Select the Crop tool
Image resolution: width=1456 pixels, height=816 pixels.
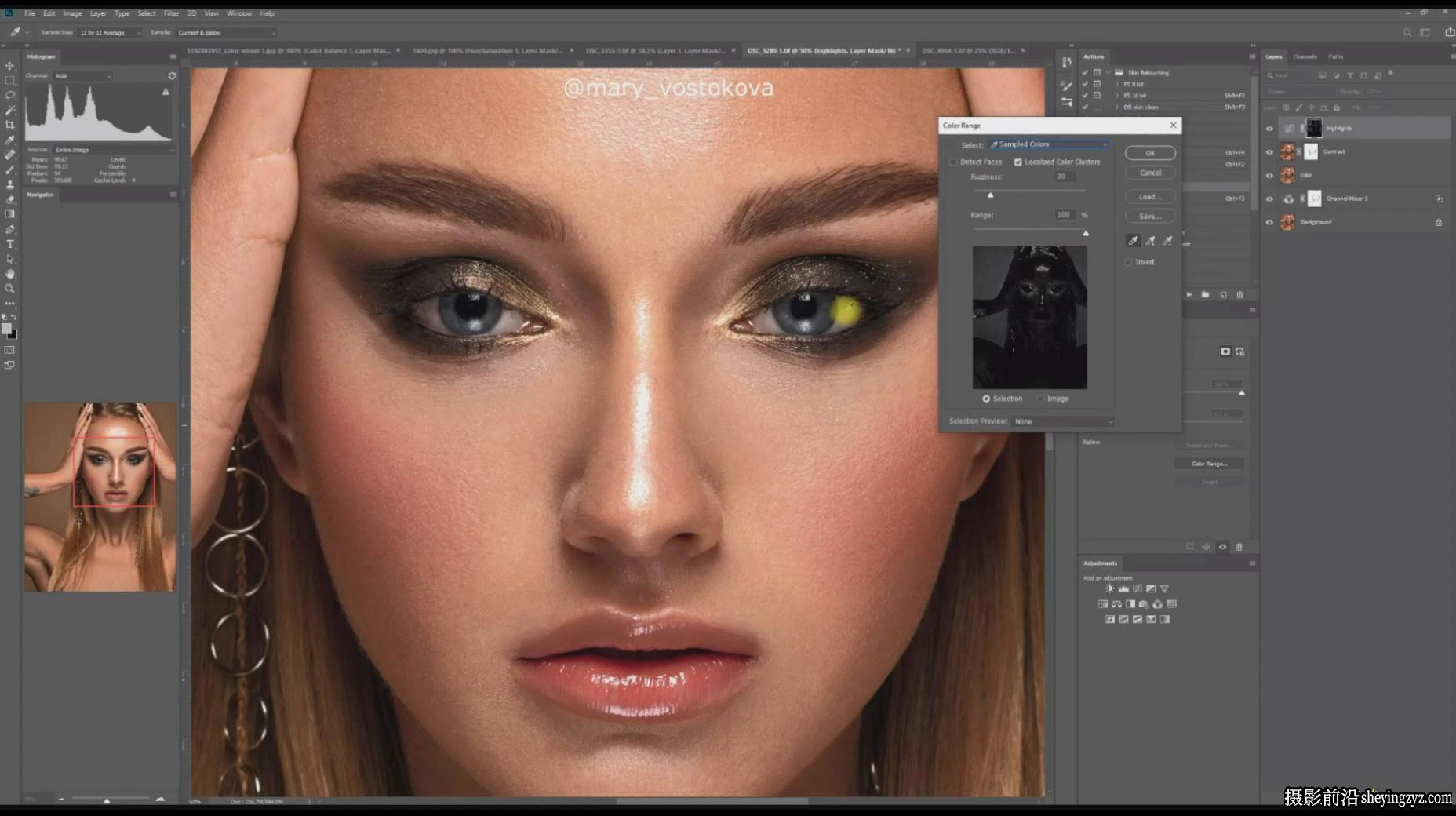(10, 125)
